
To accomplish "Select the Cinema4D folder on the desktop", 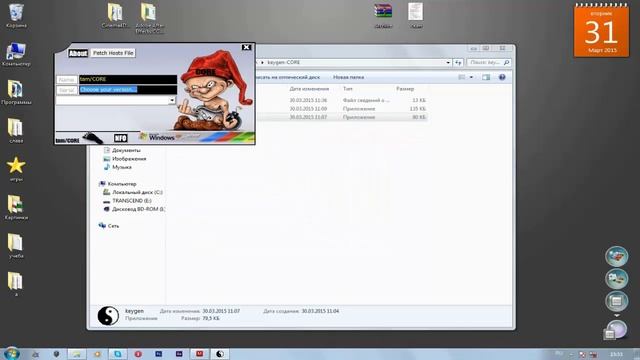I will (x=116, y=16).
